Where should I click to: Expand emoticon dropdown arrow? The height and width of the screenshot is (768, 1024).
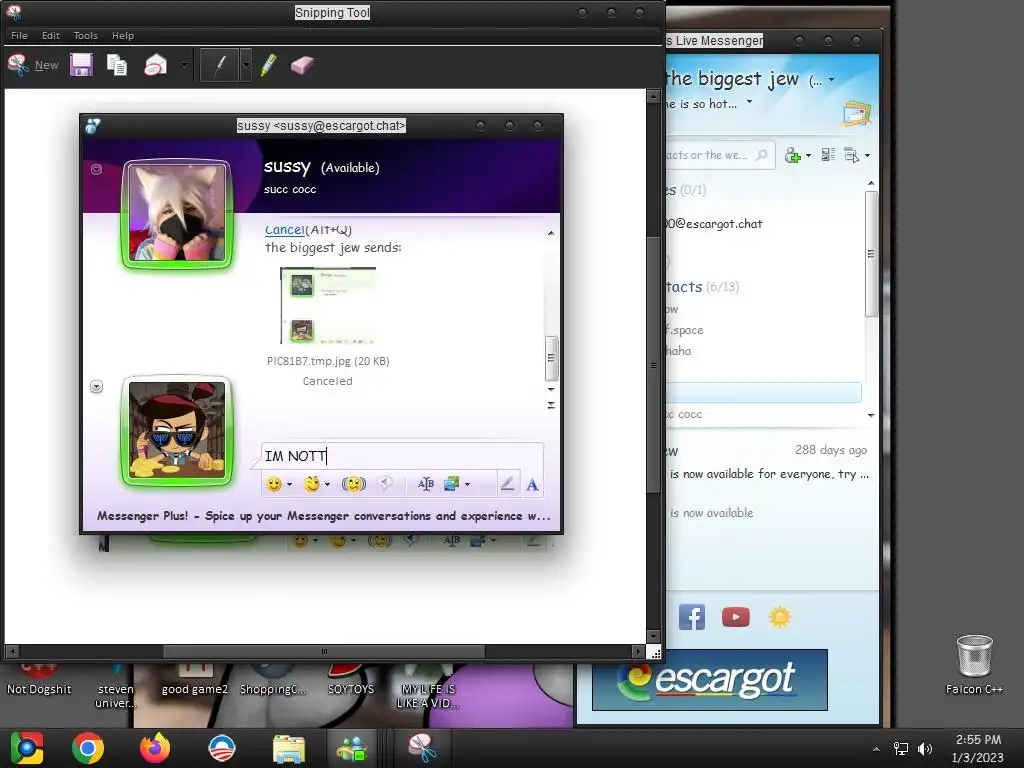pos(289,485)
